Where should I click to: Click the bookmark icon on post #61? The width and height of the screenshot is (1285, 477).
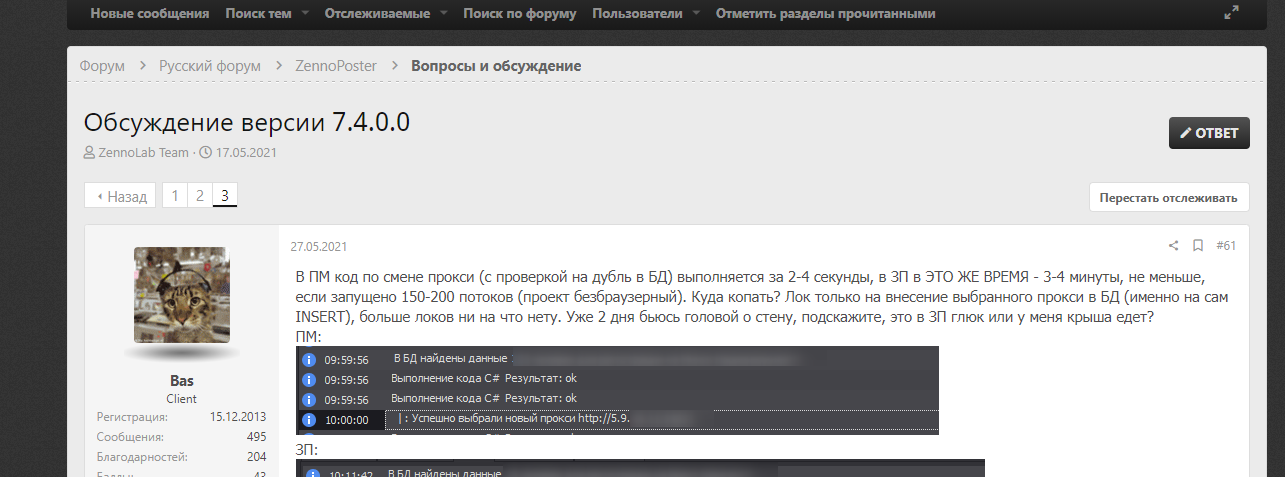[x=1198, y=245]
